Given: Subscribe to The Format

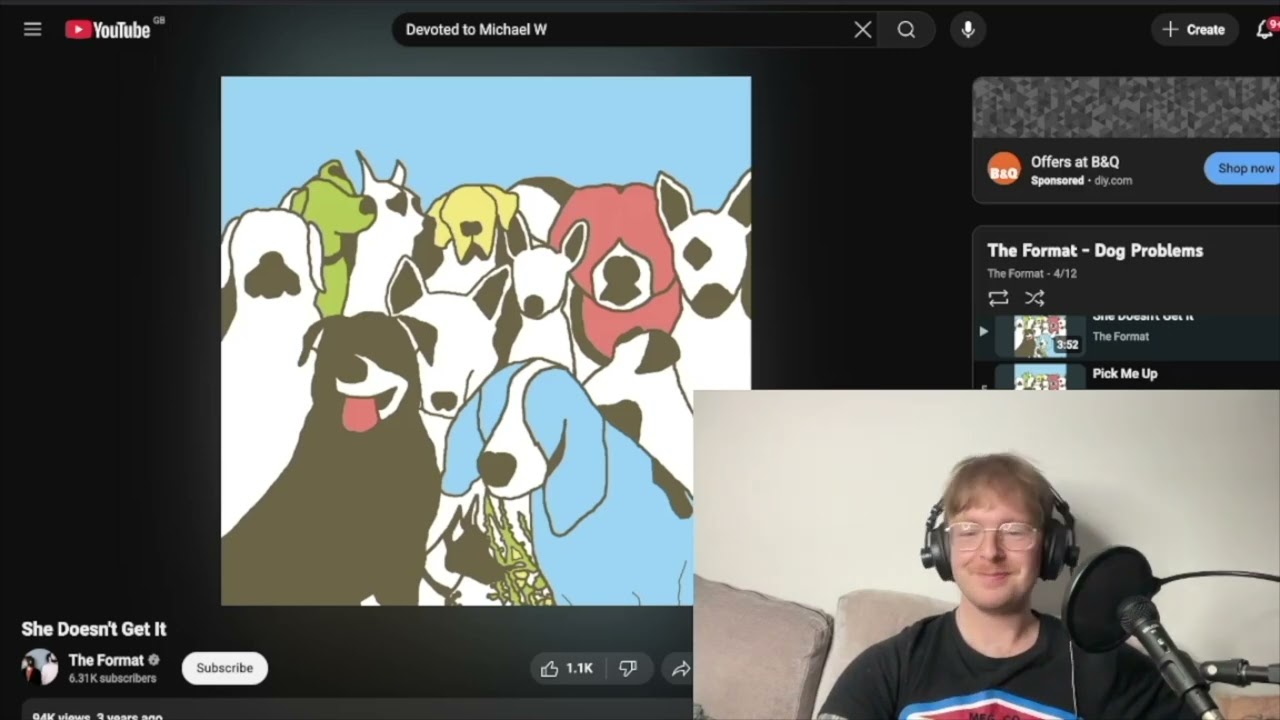Looking at the screenshot, I should 225,668.
